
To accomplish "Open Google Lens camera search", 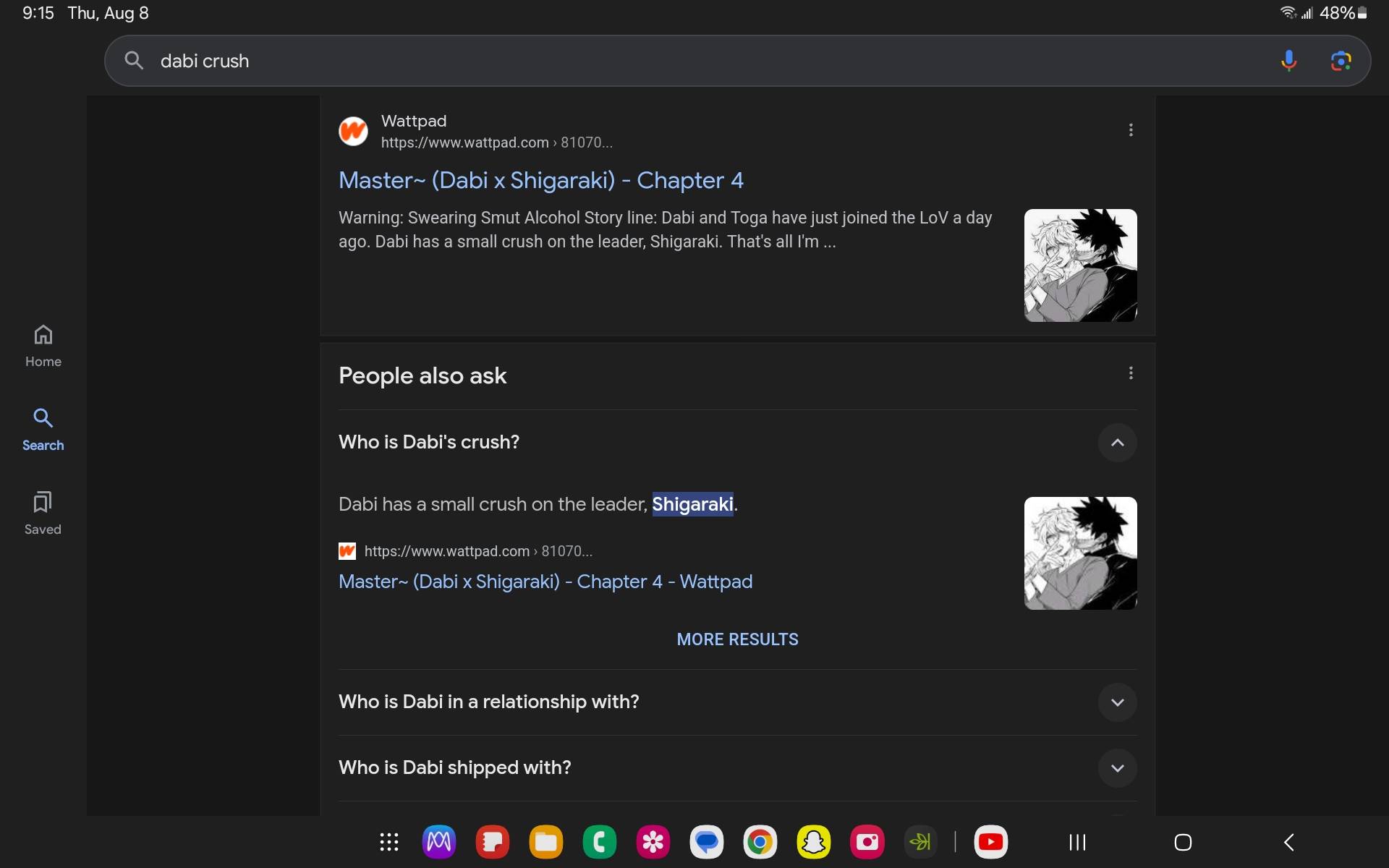I will pos(1341,61).
